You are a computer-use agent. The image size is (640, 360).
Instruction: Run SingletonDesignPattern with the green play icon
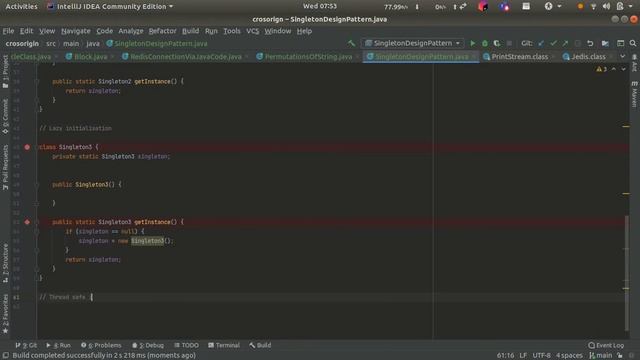[x=472, y=43]
